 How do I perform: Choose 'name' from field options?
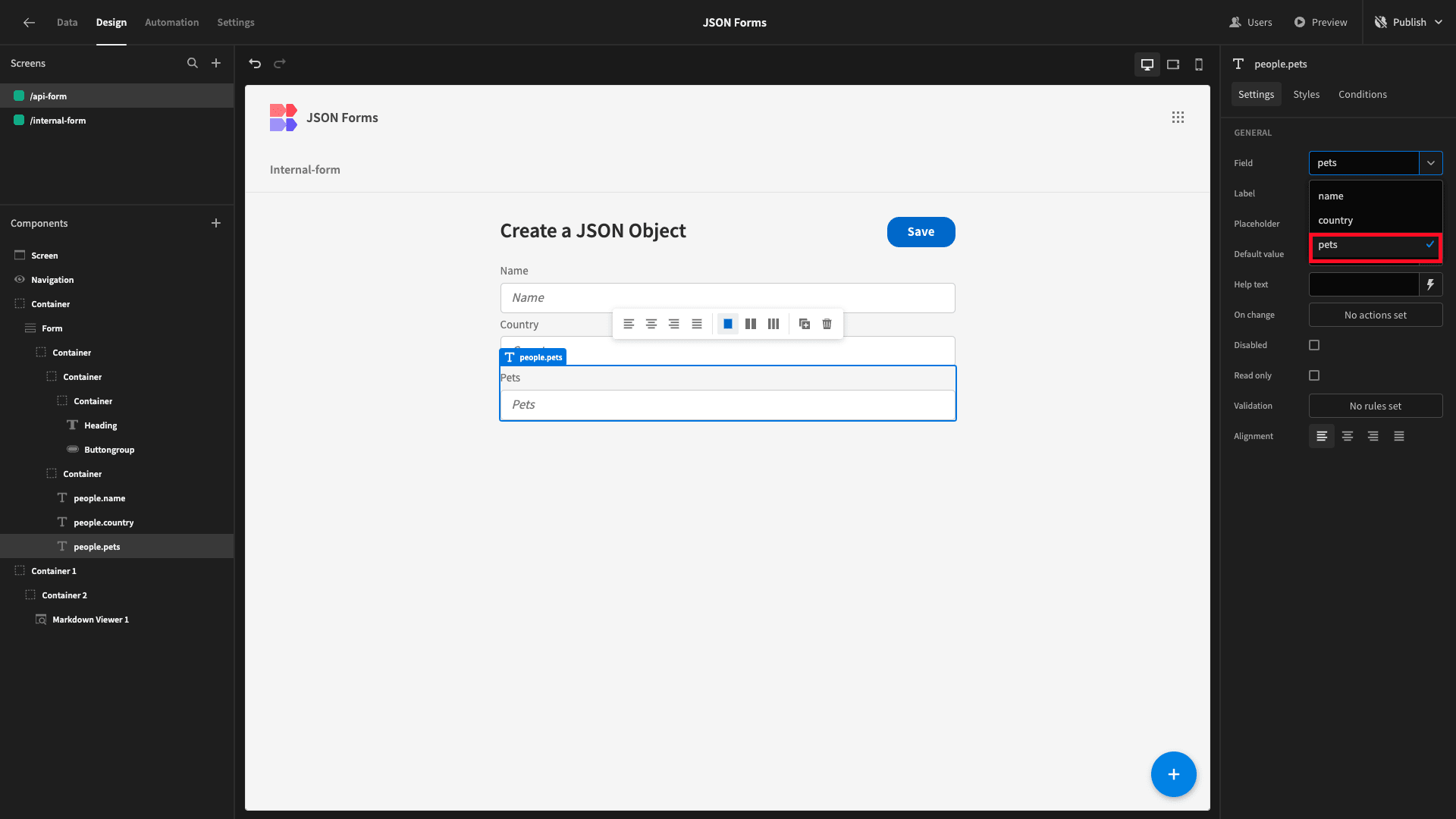click(1376, 196)
